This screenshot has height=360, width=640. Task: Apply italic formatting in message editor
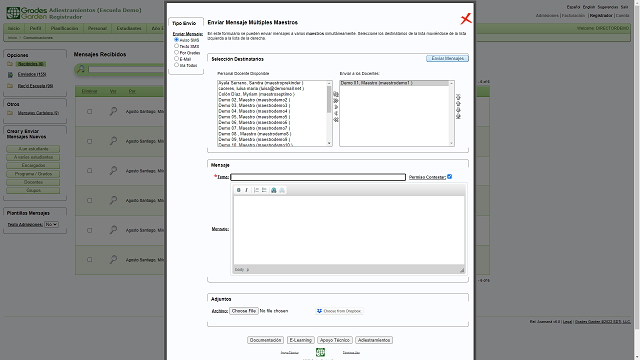pos(246,190)
